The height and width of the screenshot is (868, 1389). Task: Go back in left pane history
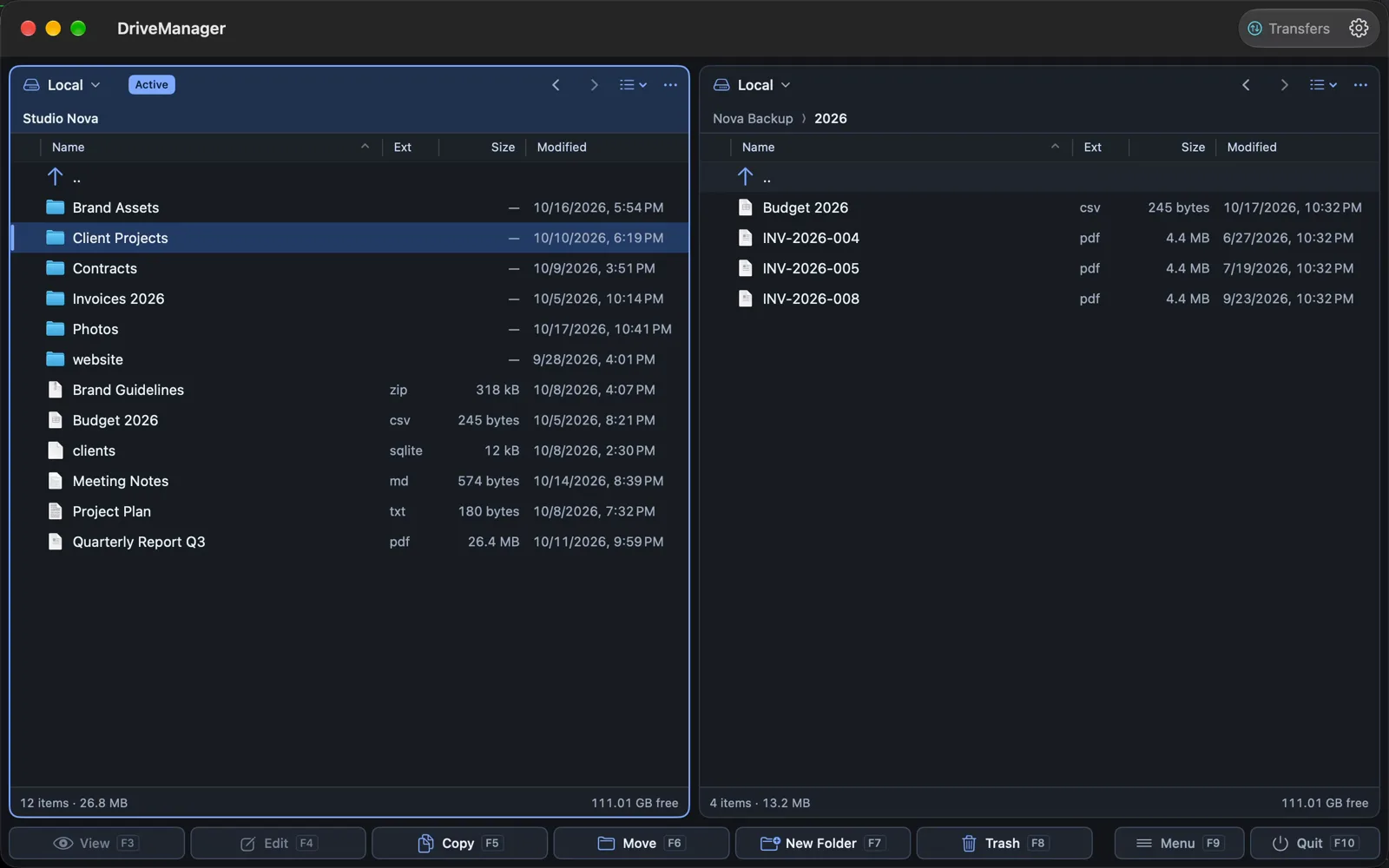[x=556, y=85]
